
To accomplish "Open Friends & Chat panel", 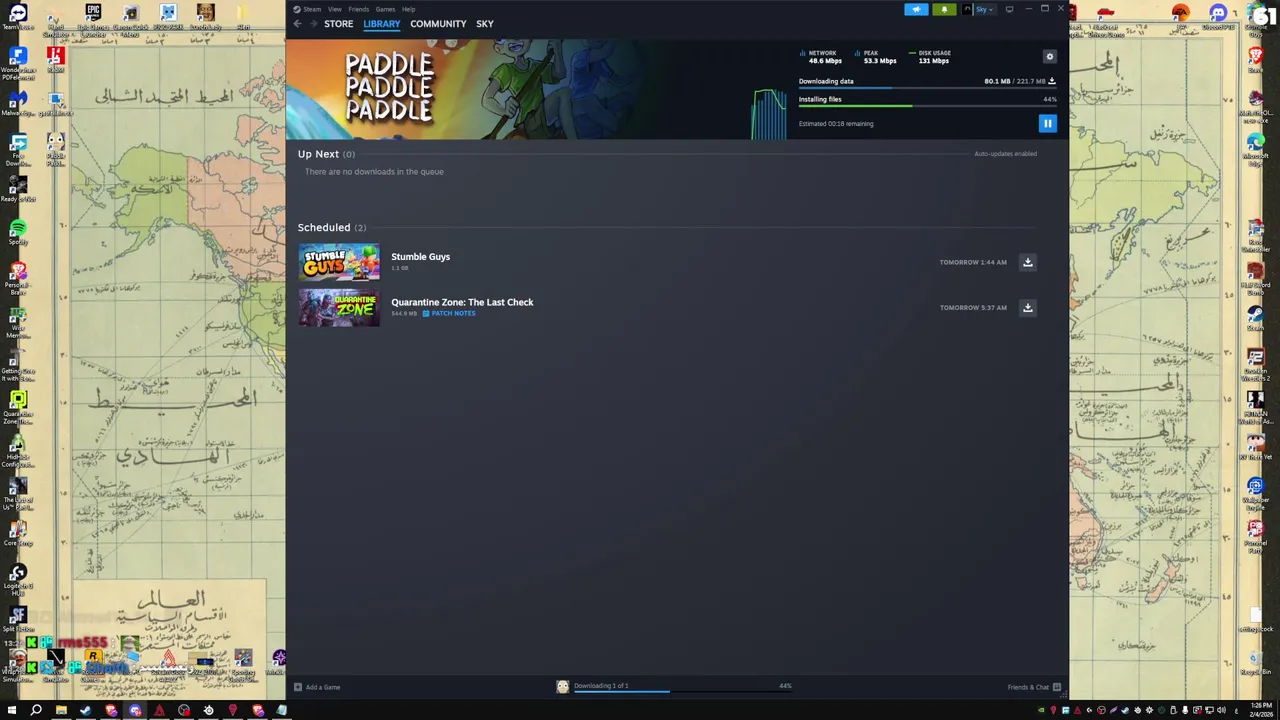I will [1034, 687].
